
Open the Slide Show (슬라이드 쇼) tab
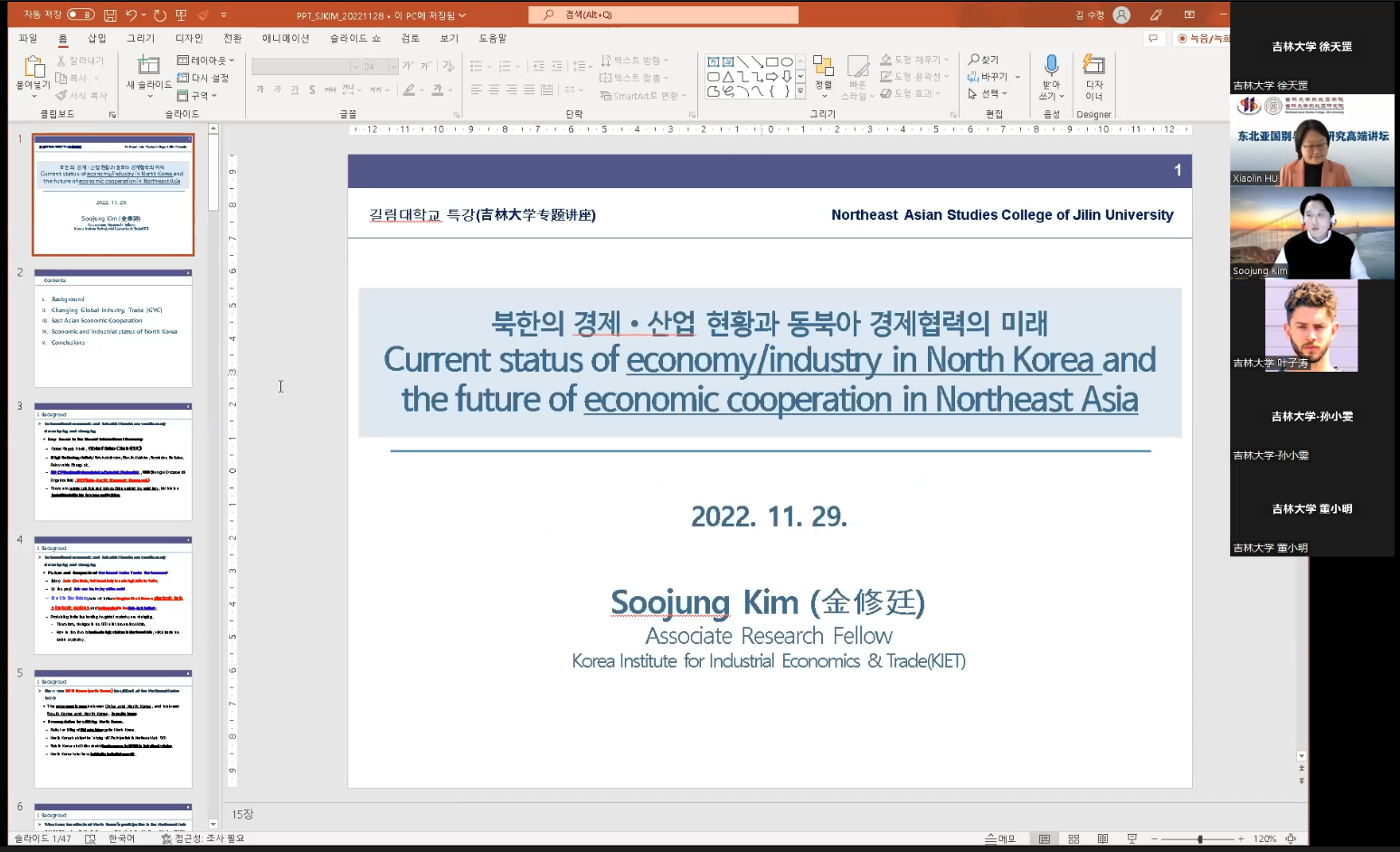[x=355, y=38]
